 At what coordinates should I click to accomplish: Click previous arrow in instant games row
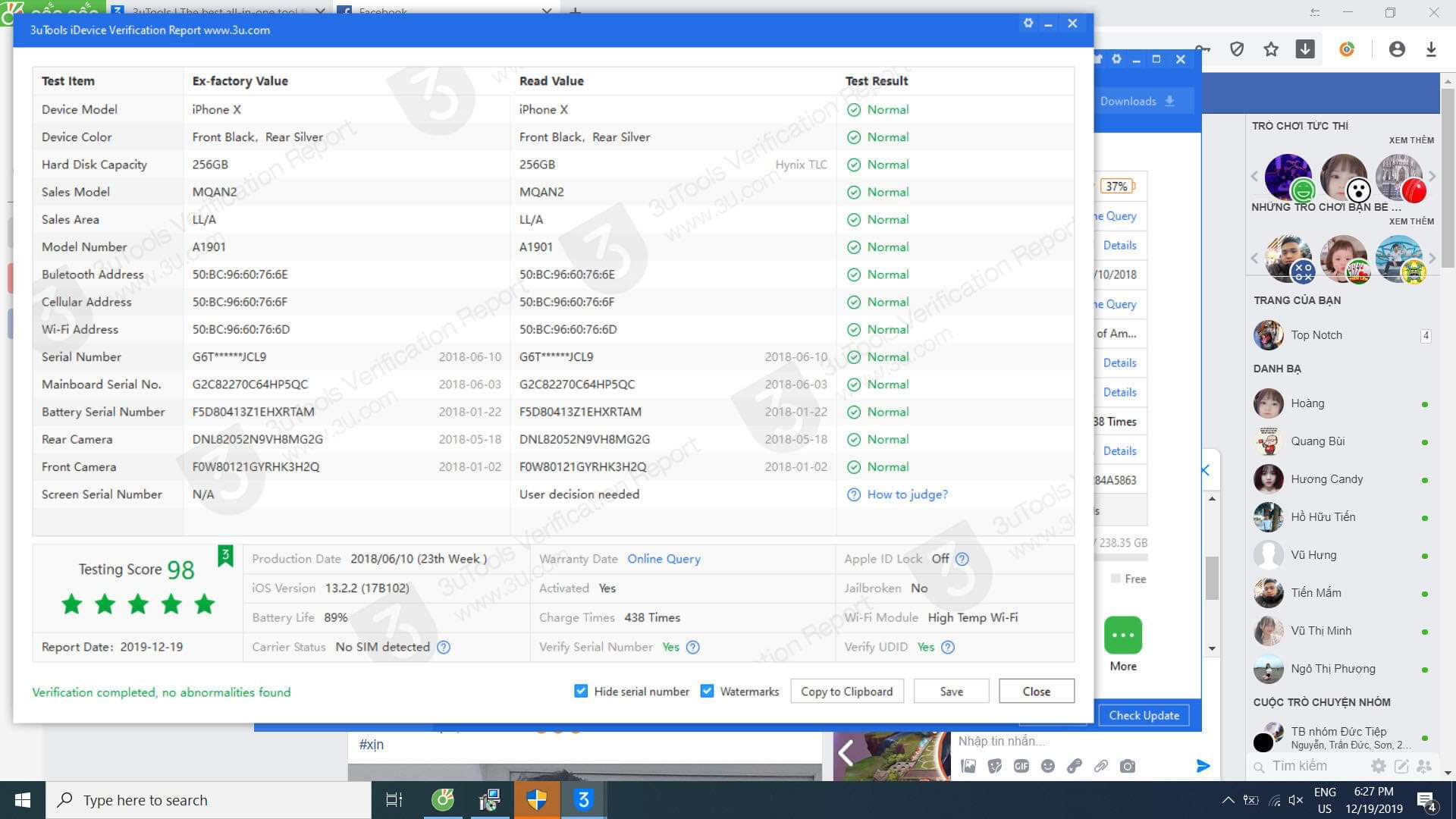[x=1254, y=176]
